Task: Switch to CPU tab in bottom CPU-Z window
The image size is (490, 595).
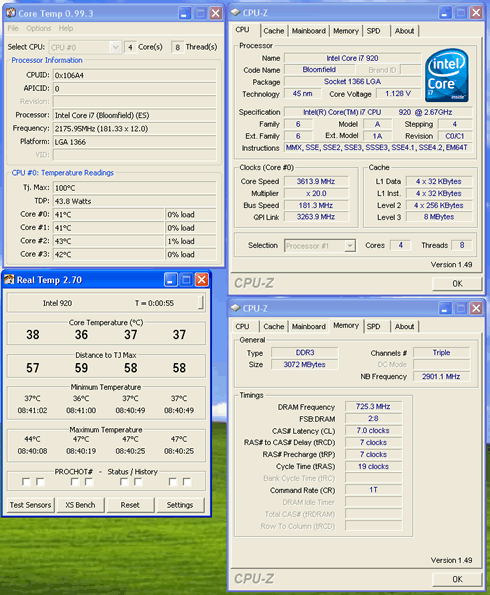Action: click(x=243, y=326)
